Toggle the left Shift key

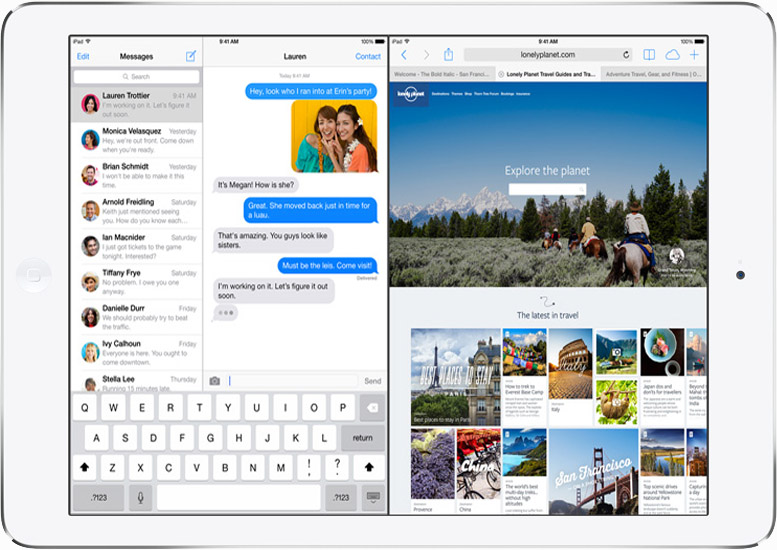87,467
